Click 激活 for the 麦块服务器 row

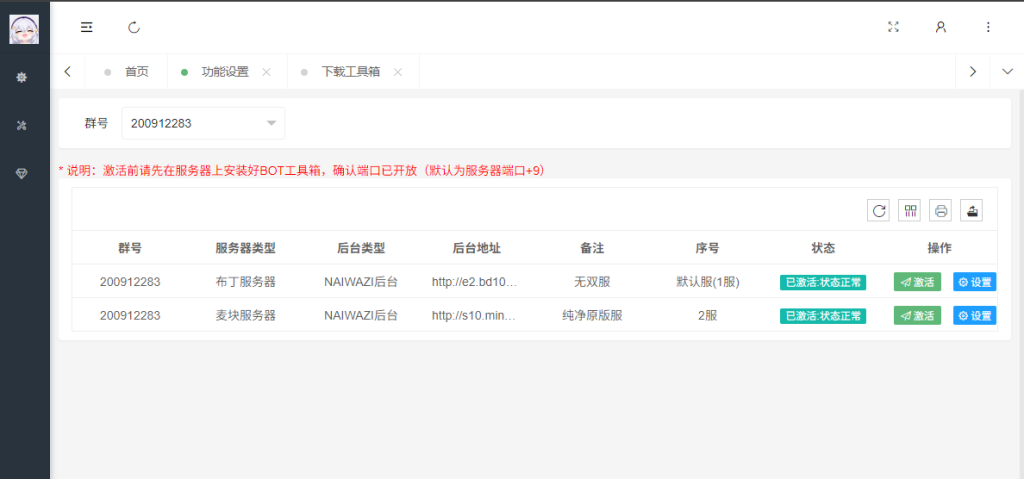[918, 316]
